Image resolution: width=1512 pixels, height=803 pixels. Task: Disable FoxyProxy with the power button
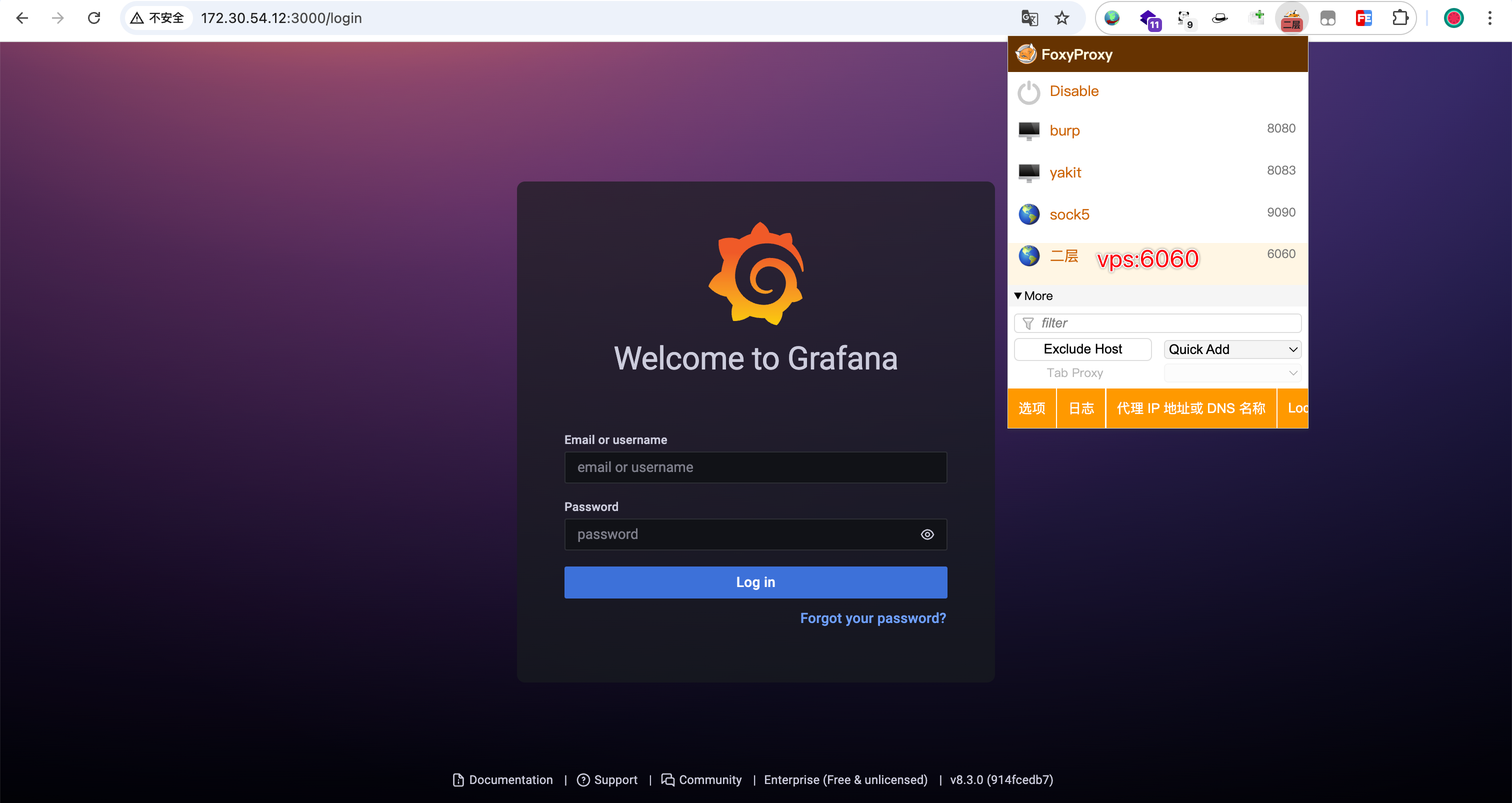1028,92
